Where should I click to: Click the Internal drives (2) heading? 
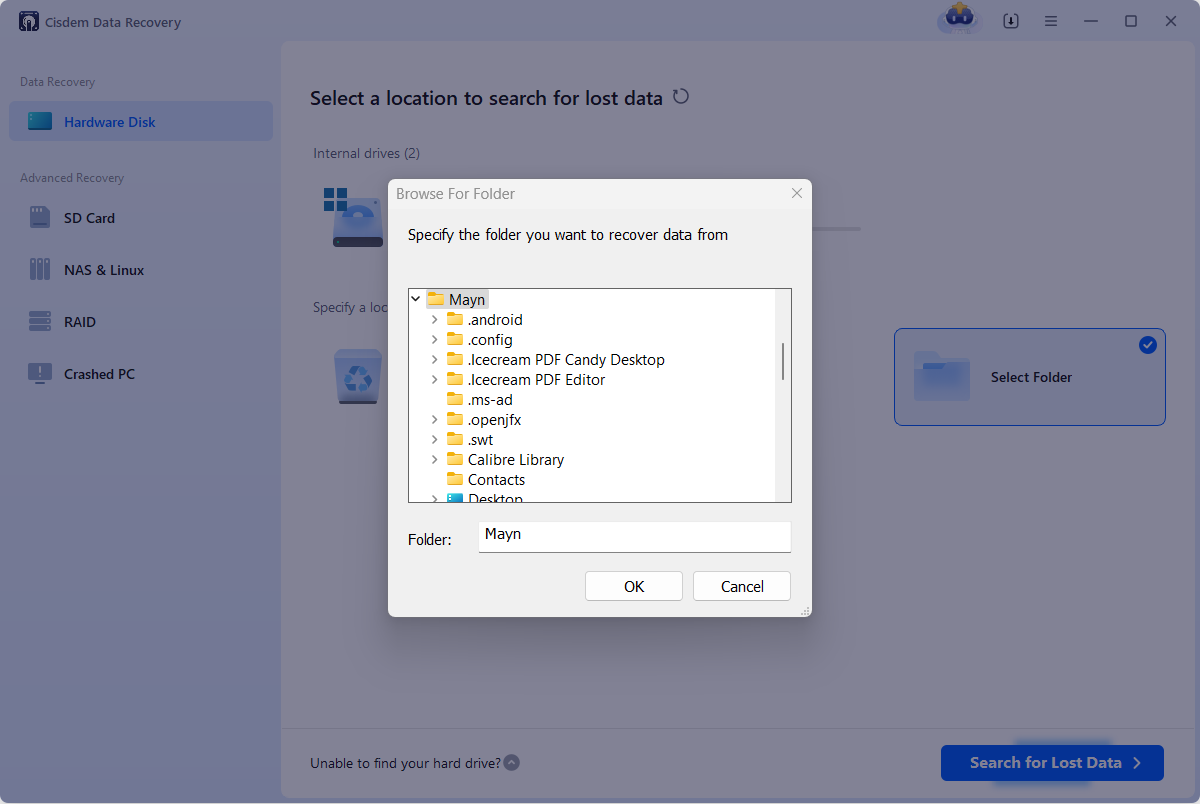pos(366,153)
